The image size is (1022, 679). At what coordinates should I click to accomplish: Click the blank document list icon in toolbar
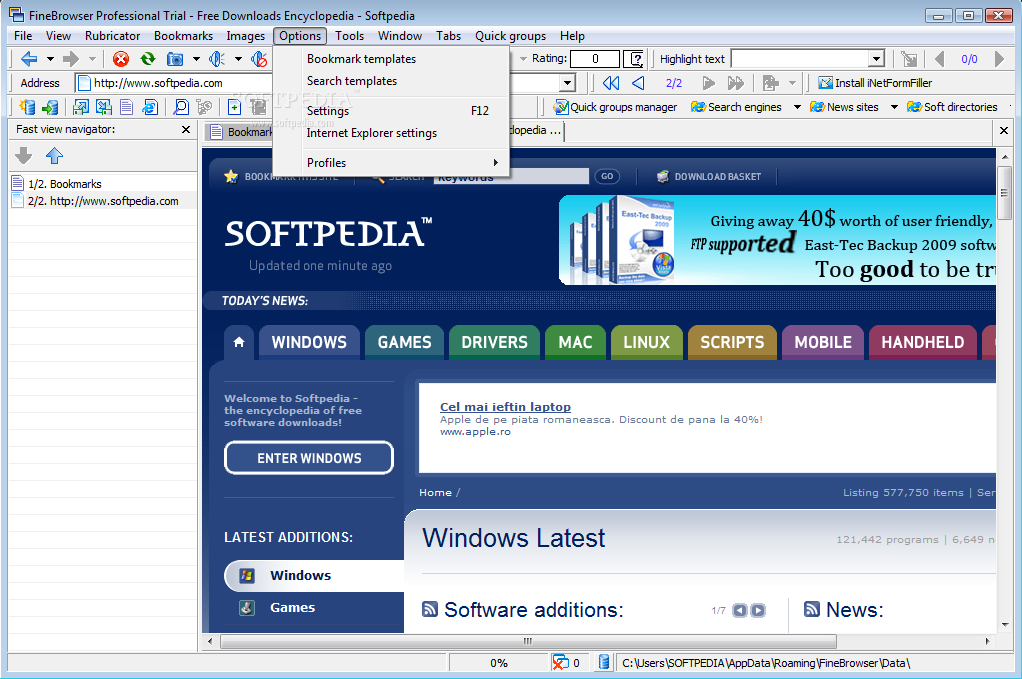click(126, 107)
